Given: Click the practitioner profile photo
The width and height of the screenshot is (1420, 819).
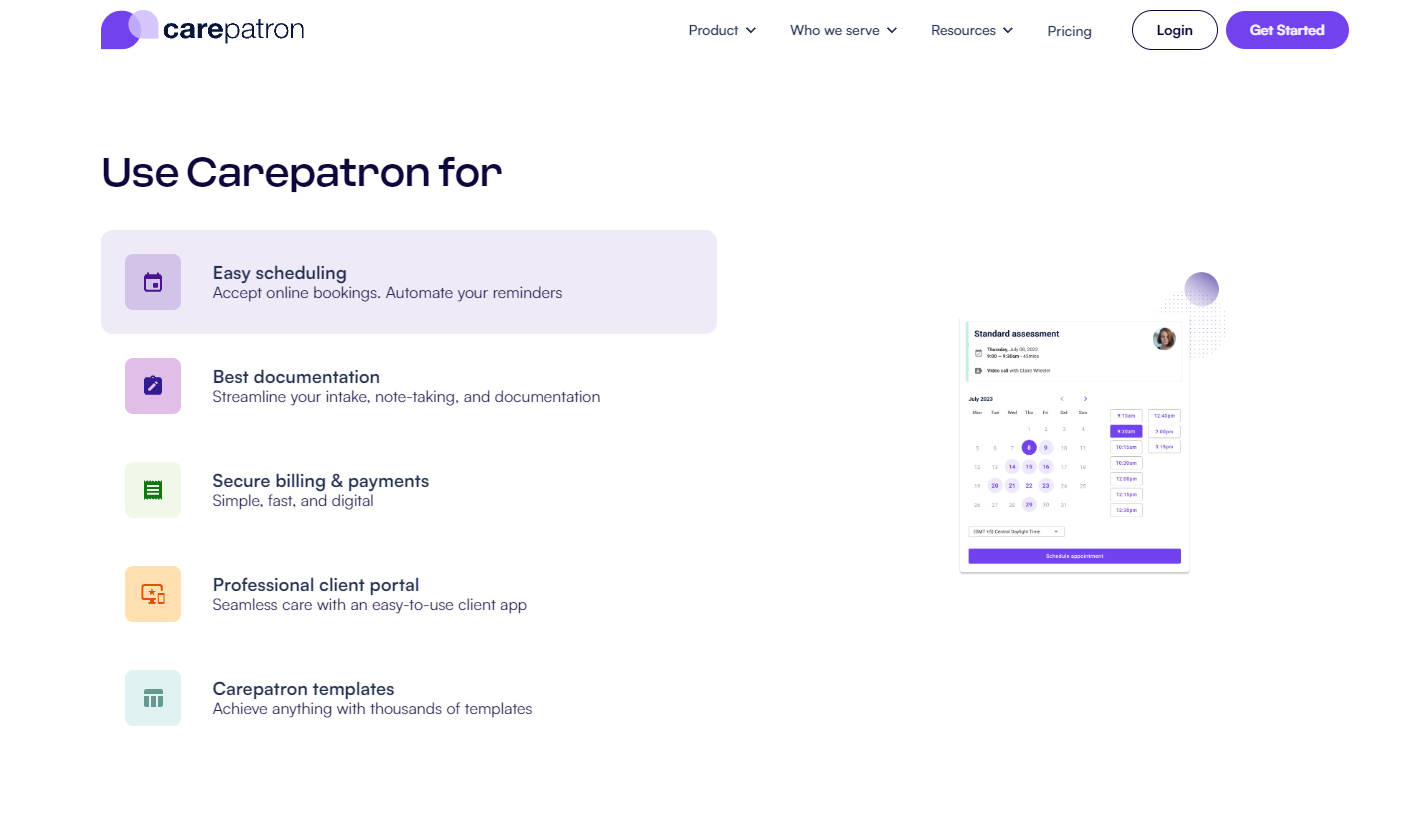Looking at the screenshot, I should pyautogui.click(x=1163, y=338).
